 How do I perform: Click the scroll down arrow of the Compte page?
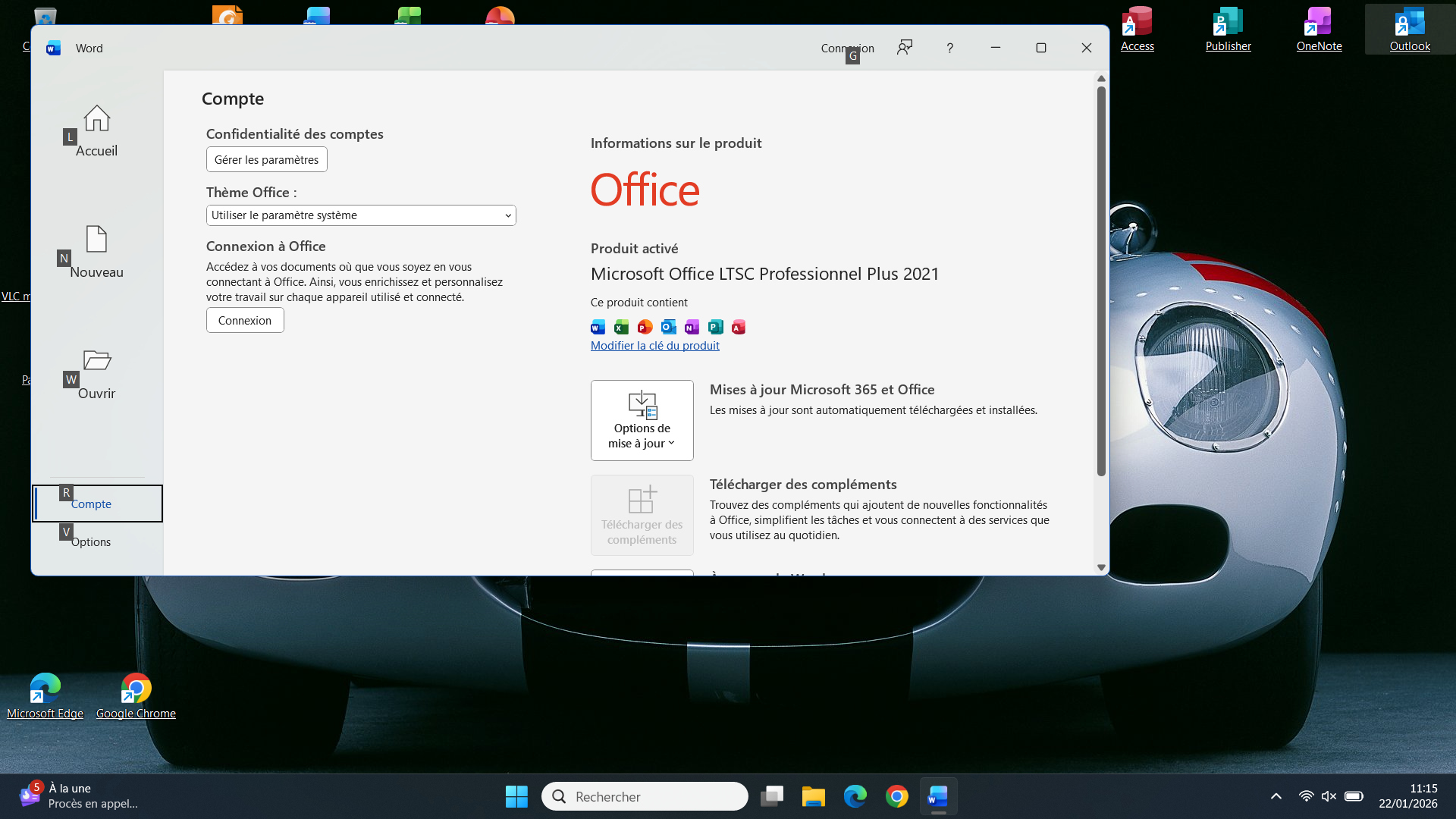click(x=1101, y=567)
